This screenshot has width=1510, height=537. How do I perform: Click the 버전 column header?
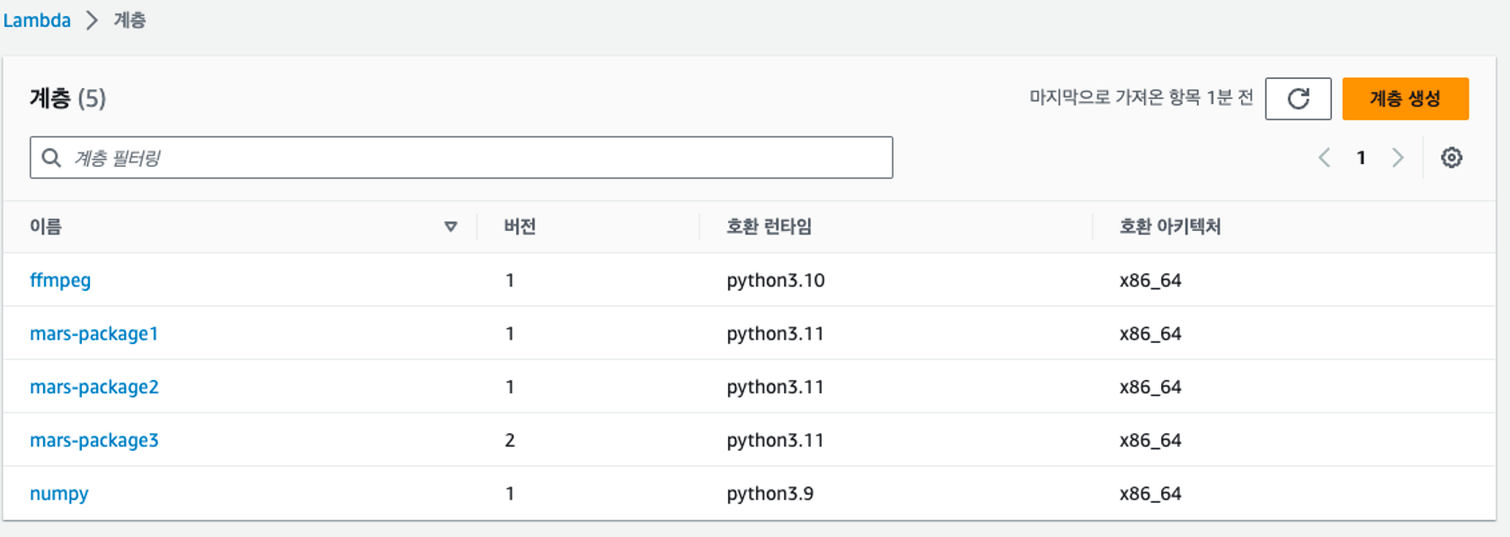(521, 227)
